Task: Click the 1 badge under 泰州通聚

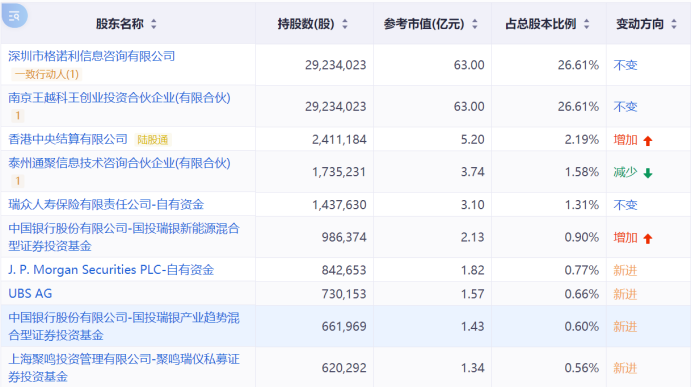Action: click(x=18, y=180)
